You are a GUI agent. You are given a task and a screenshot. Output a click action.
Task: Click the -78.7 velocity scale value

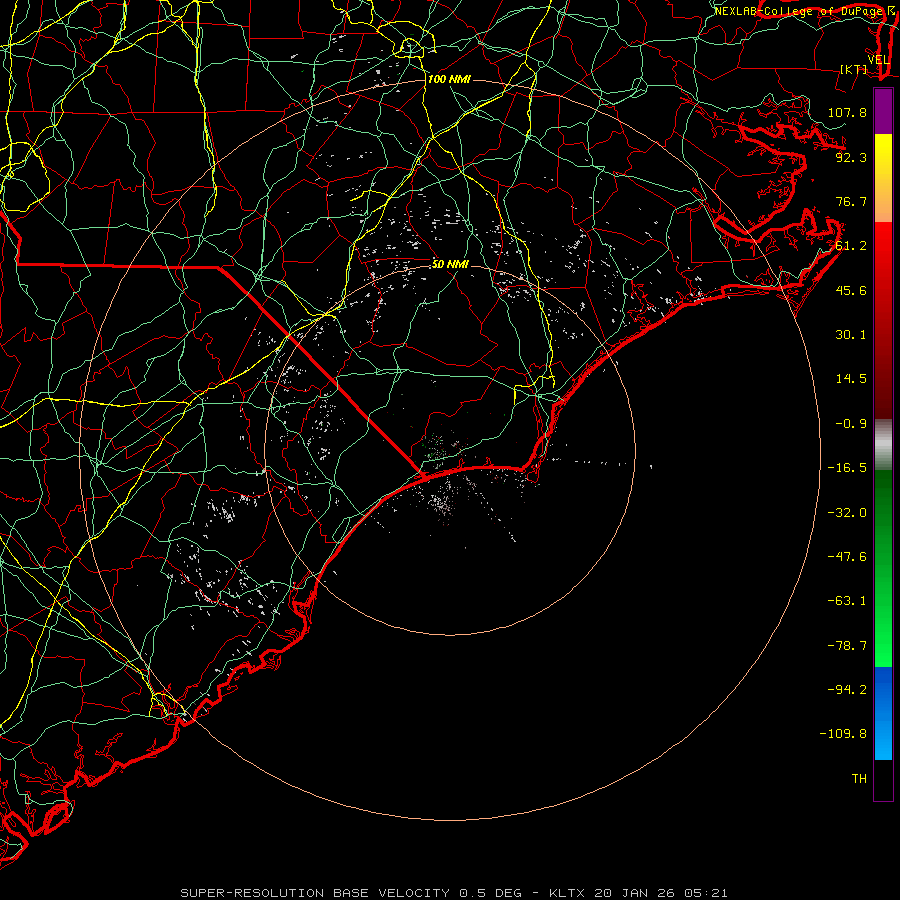pos(847,646)
